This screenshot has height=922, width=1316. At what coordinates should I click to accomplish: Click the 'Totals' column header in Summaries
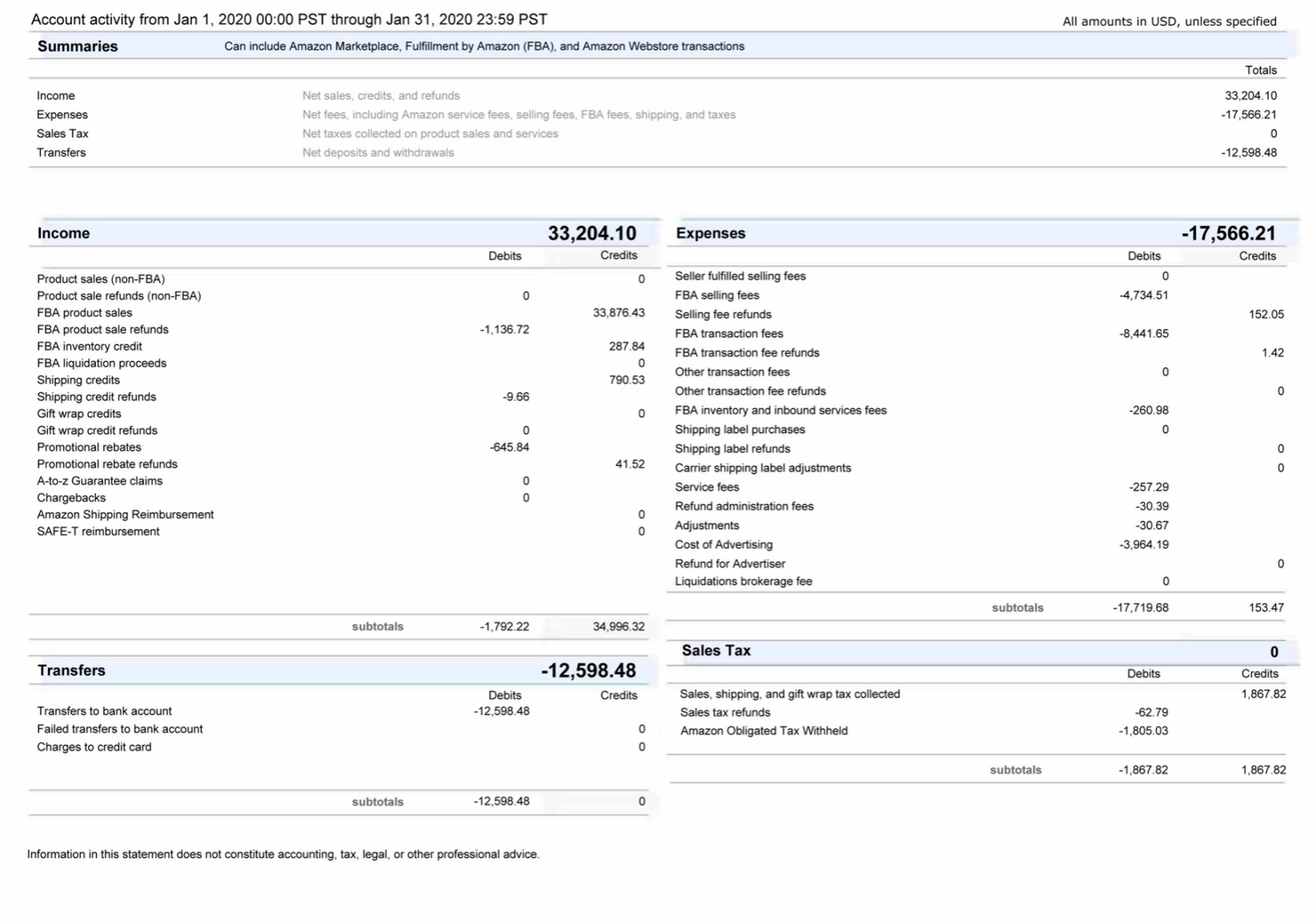click(x=1261, y=71)
